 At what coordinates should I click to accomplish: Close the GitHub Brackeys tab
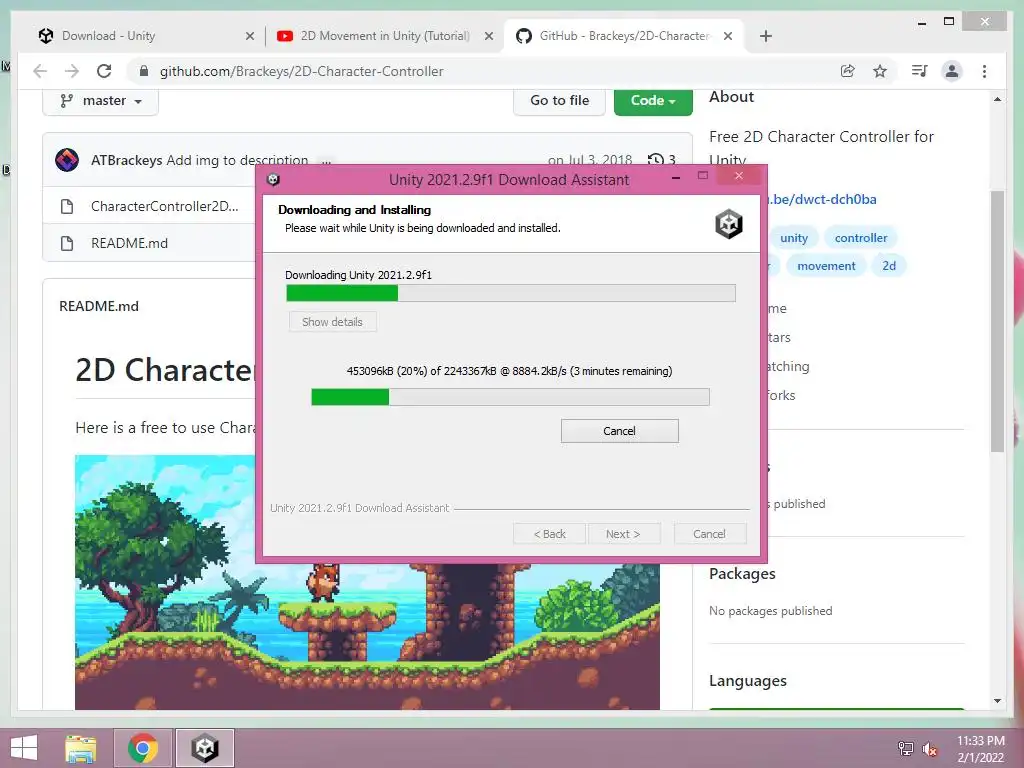click(x=728, y=36)
